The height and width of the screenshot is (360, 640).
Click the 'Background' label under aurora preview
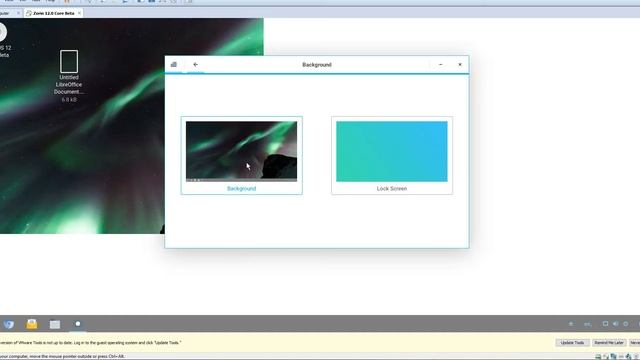242,189
